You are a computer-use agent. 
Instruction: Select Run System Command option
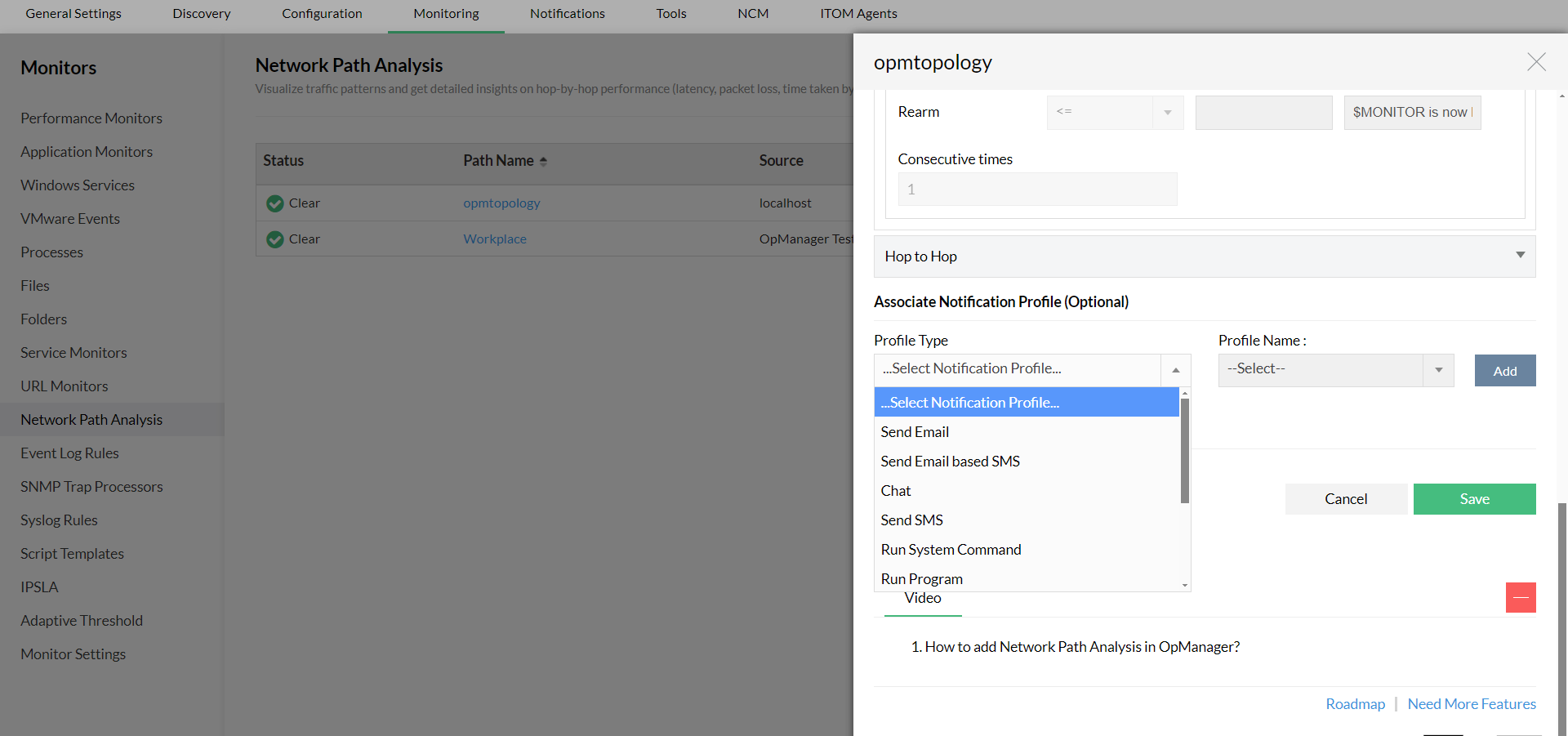tap(951, 550)
